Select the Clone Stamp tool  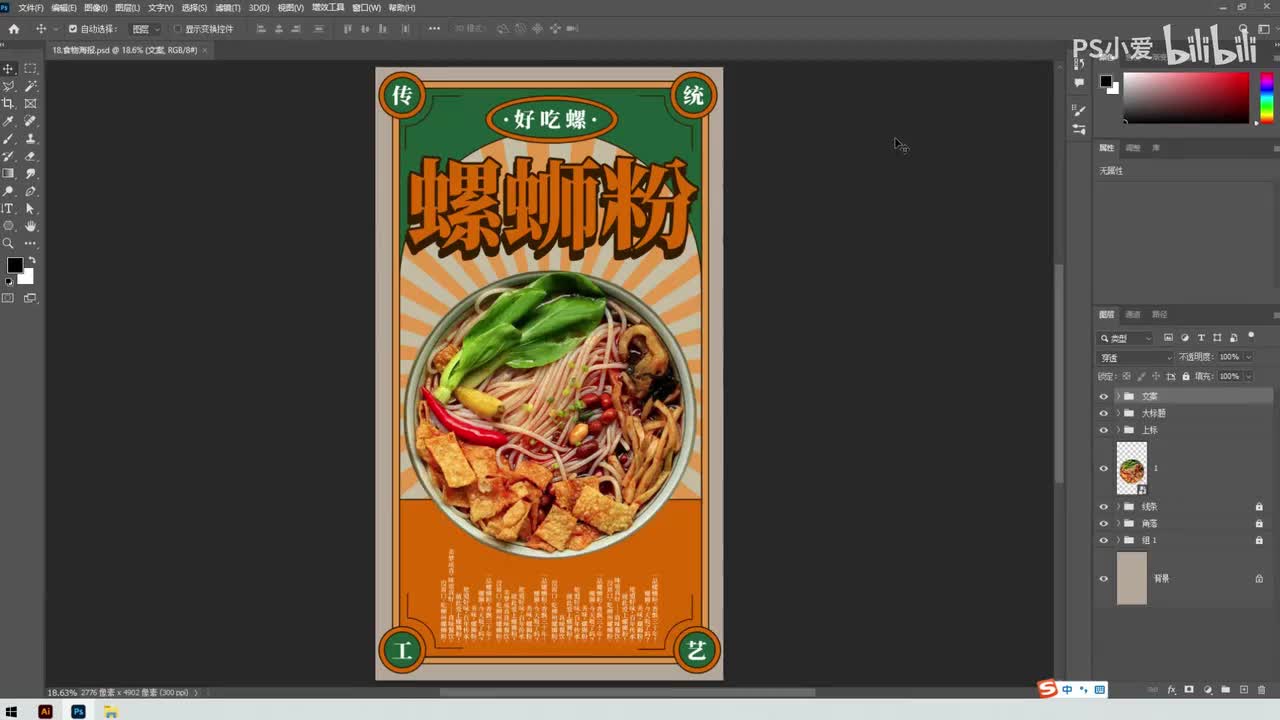point(30,138)
